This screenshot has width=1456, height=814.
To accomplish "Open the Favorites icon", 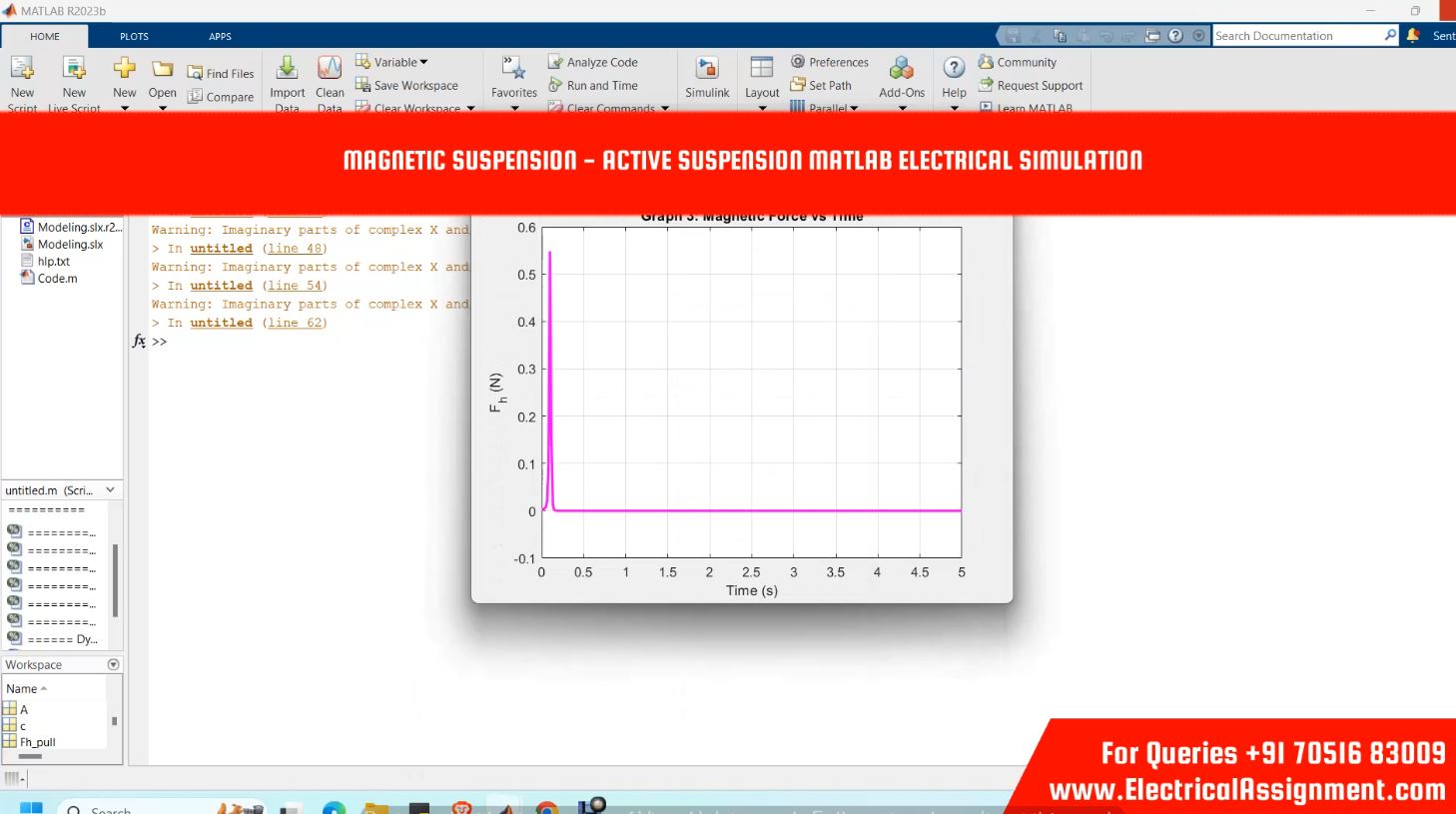I will coord(514,69).
